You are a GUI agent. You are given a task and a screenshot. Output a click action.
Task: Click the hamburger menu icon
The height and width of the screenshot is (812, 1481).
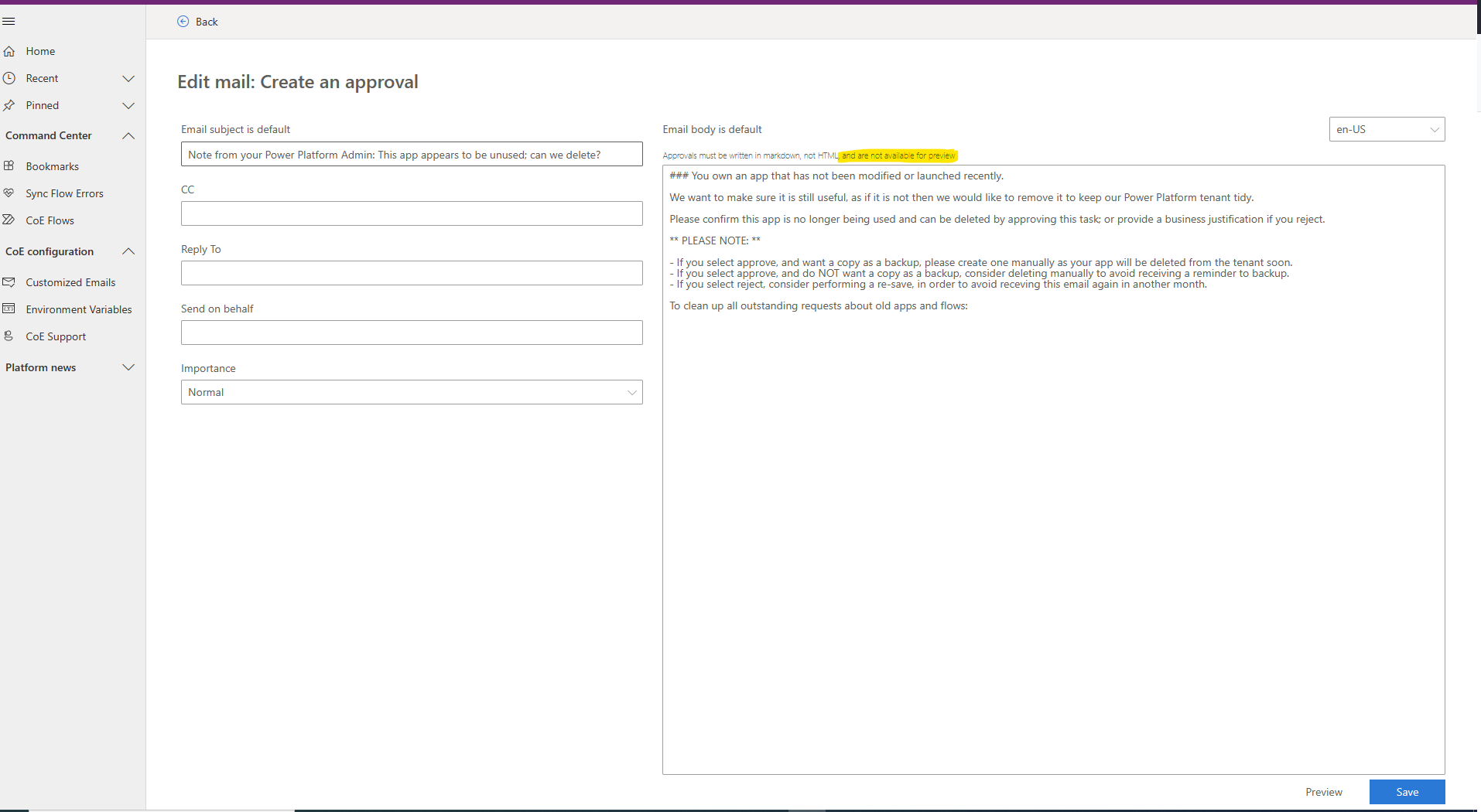pos(9,21)
